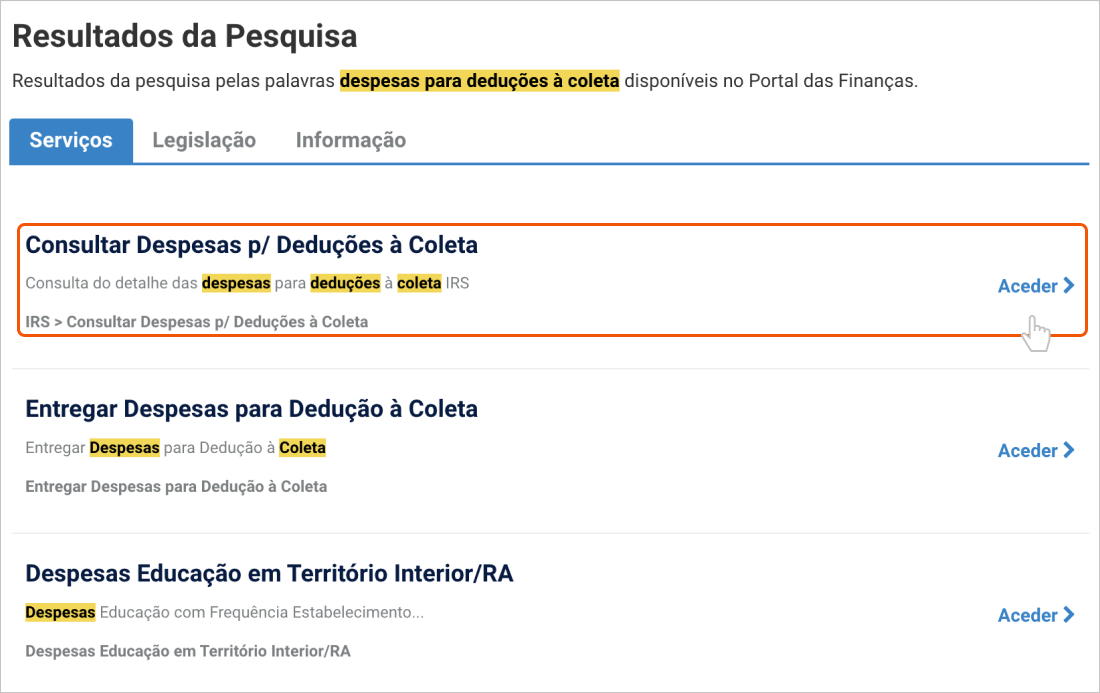1100x693 pixels.
Task: Open Despesas Educação em Território Interior/RA title
Action: (269, 574)
